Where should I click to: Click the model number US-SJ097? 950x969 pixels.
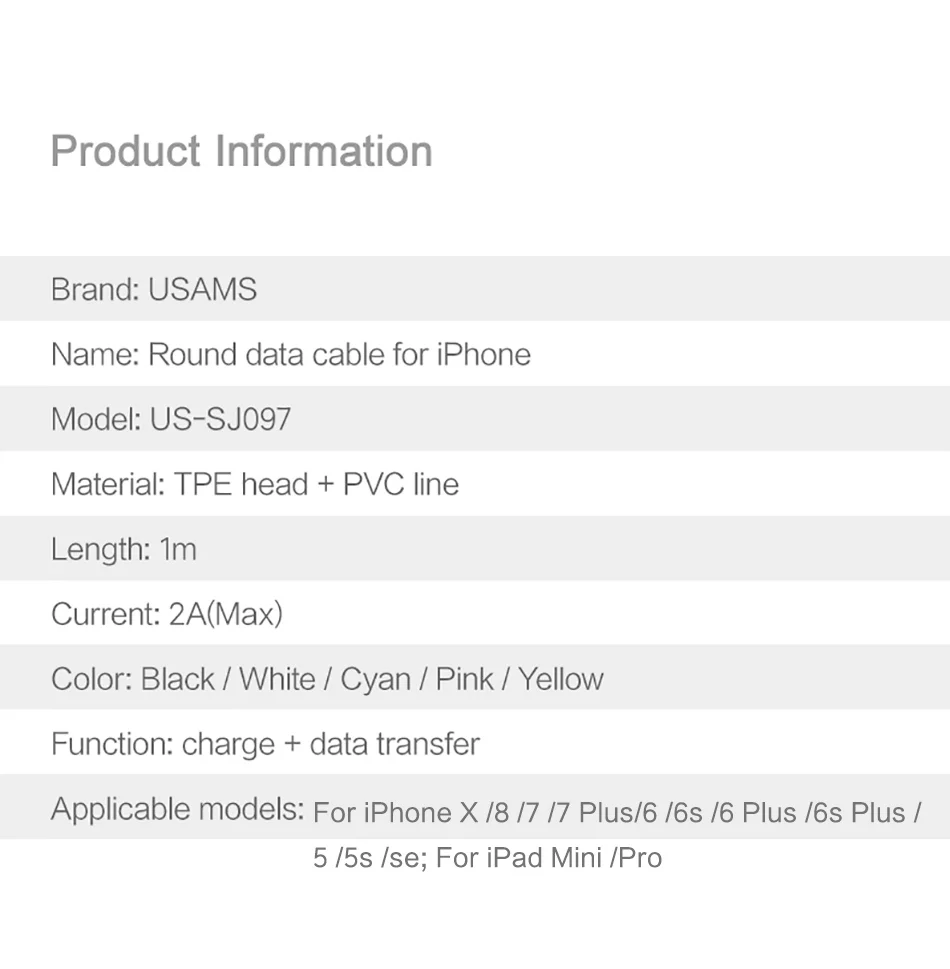pyautogui.click(x=220, y=420)
